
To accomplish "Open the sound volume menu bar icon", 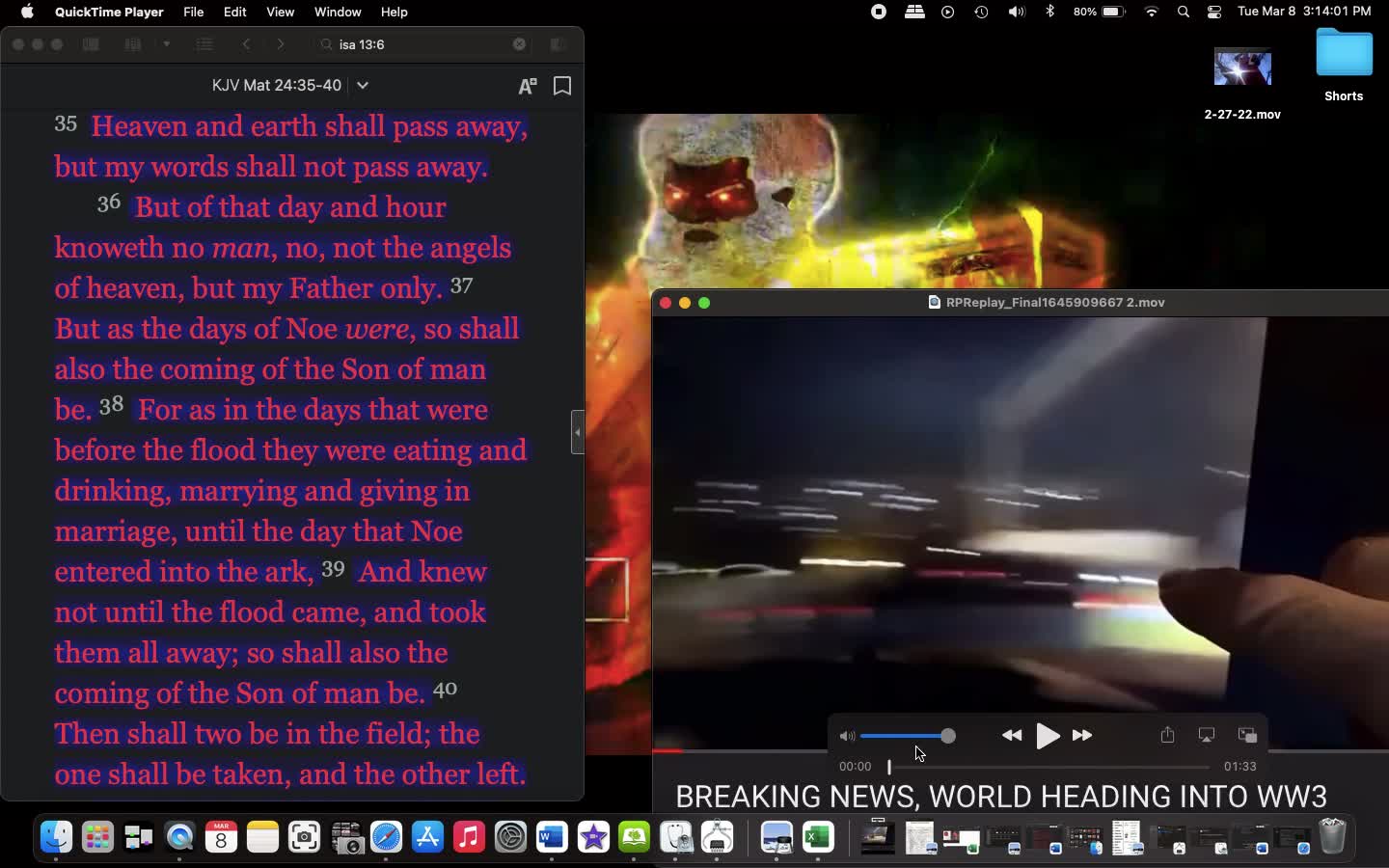I will point(1017,12).
